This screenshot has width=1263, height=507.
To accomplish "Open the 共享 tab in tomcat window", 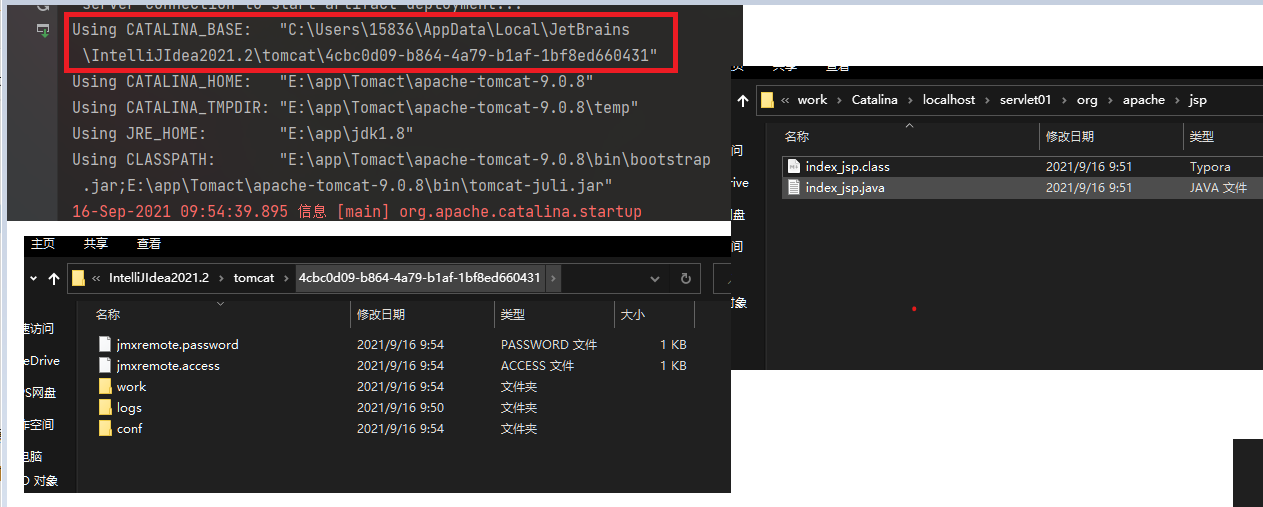I will 96,244.
